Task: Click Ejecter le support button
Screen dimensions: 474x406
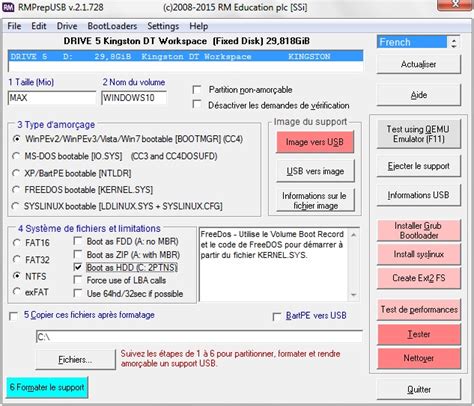Action: tap(419, 166)
